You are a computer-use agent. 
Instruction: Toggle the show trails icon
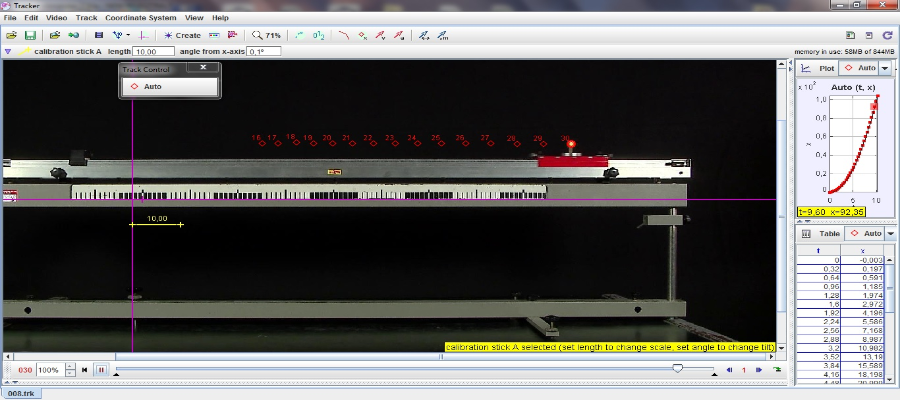click(300, 35)
